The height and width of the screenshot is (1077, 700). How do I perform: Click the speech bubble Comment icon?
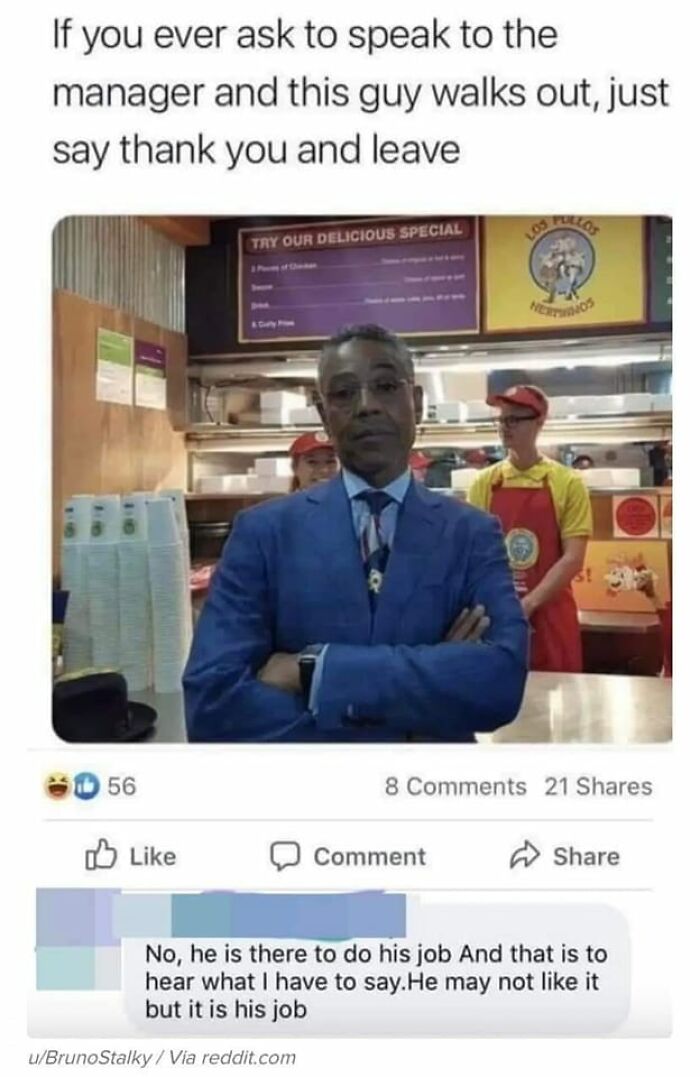[x=284, y=857]
